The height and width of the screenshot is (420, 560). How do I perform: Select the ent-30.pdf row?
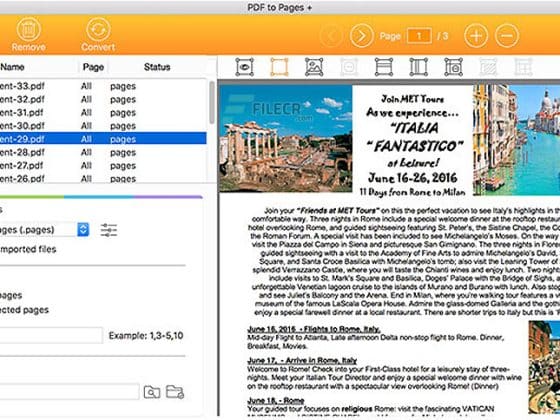tap(103, 126)
